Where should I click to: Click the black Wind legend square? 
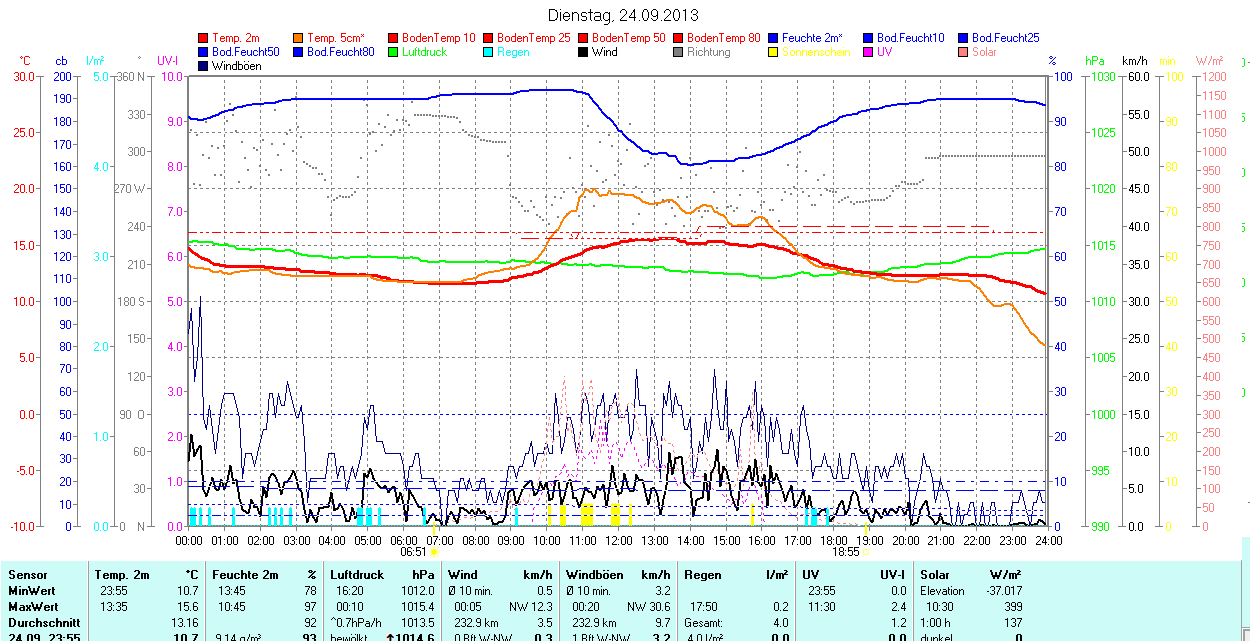tap(584, 52)
